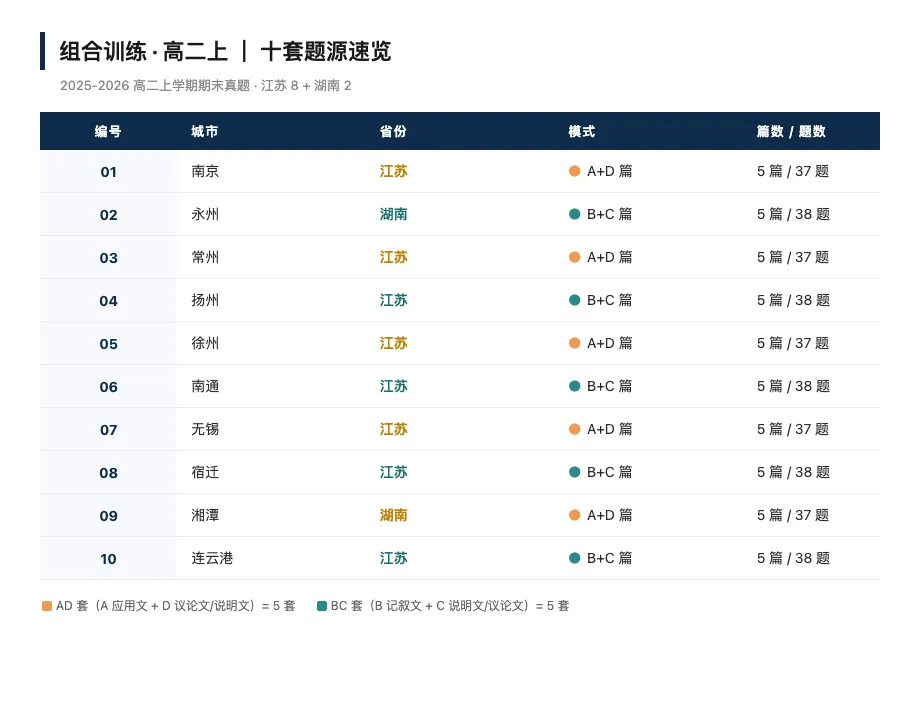Click the province 湖南 in the 永州 row

(x=393, y=214)
